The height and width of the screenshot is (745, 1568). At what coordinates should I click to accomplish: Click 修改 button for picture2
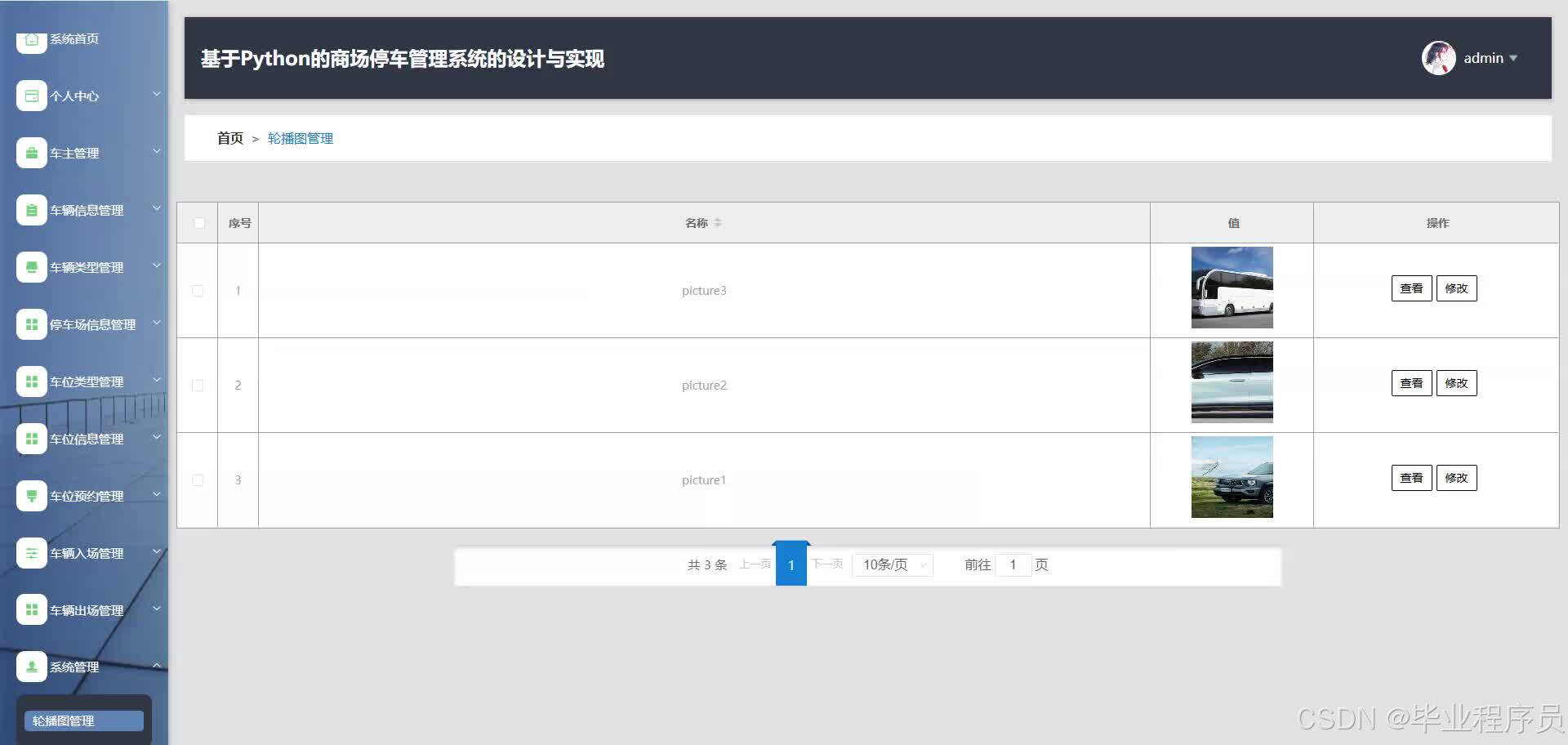coord(1456,383)
